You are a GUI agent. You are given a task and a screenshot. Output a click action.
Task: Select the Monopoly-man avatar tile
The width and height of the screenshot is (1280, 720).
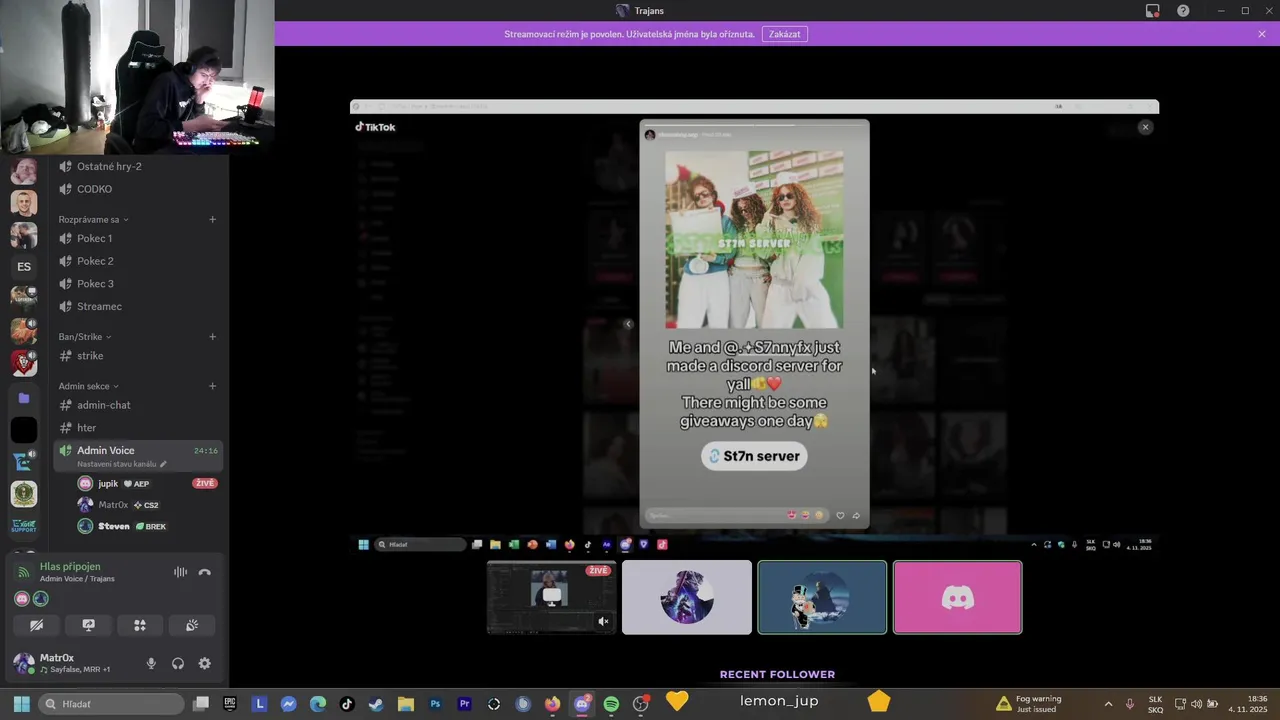coord(822,597)
